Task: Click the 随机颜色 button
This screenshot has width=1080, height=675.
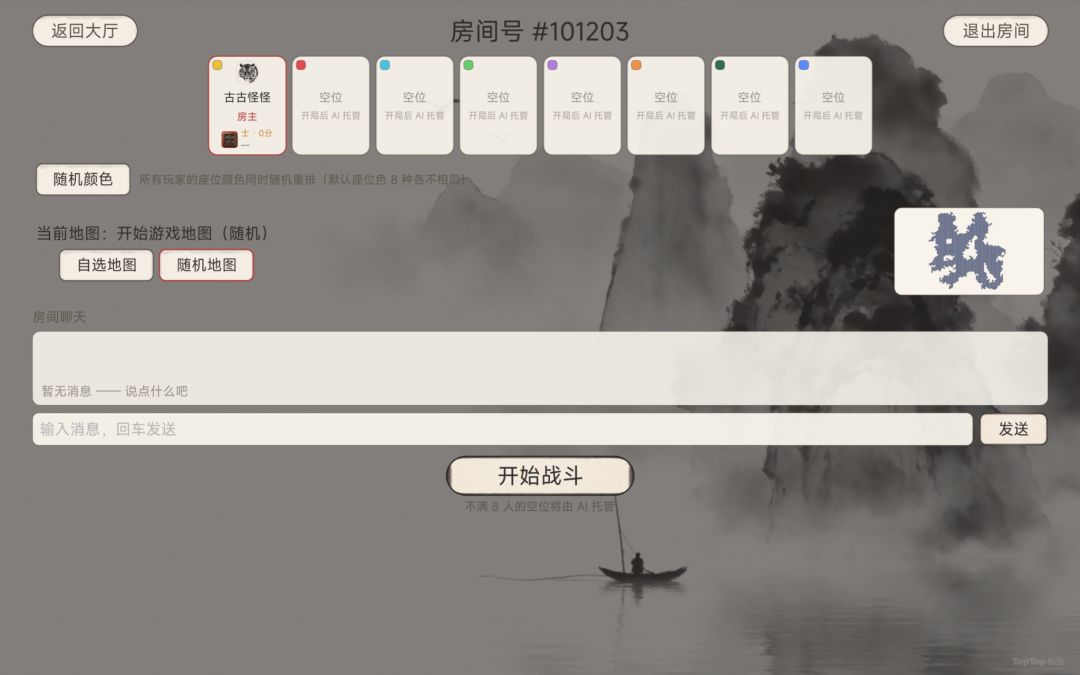Action: pyautogui.click(x=83, y=179)
